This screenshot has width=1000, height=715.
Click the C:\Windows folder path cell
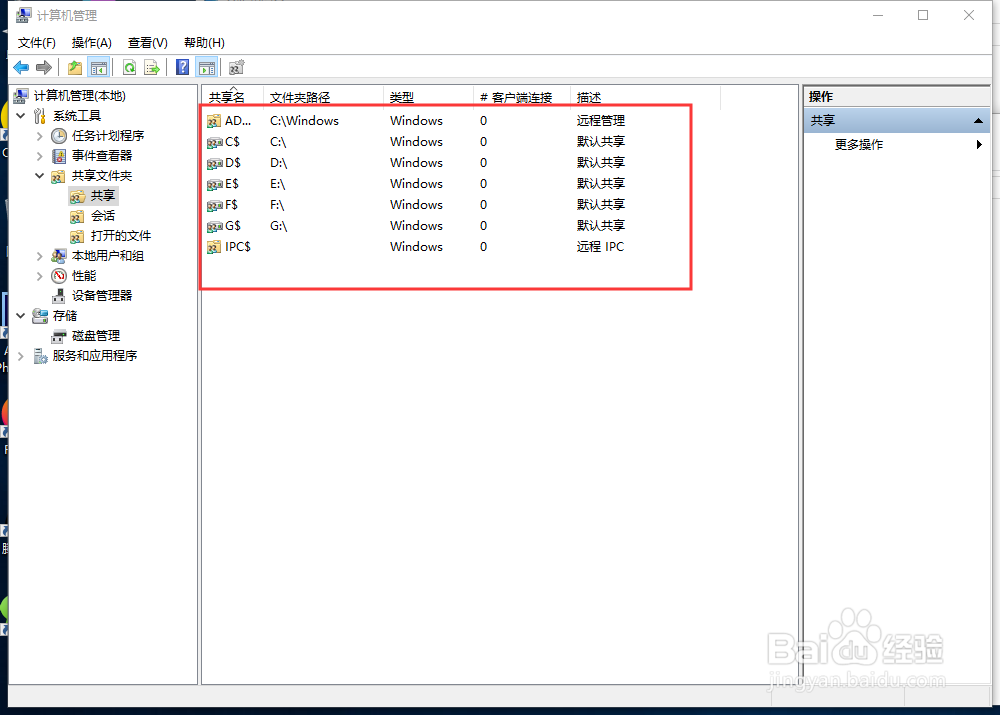pyautogui.click(x=304, y=121)
